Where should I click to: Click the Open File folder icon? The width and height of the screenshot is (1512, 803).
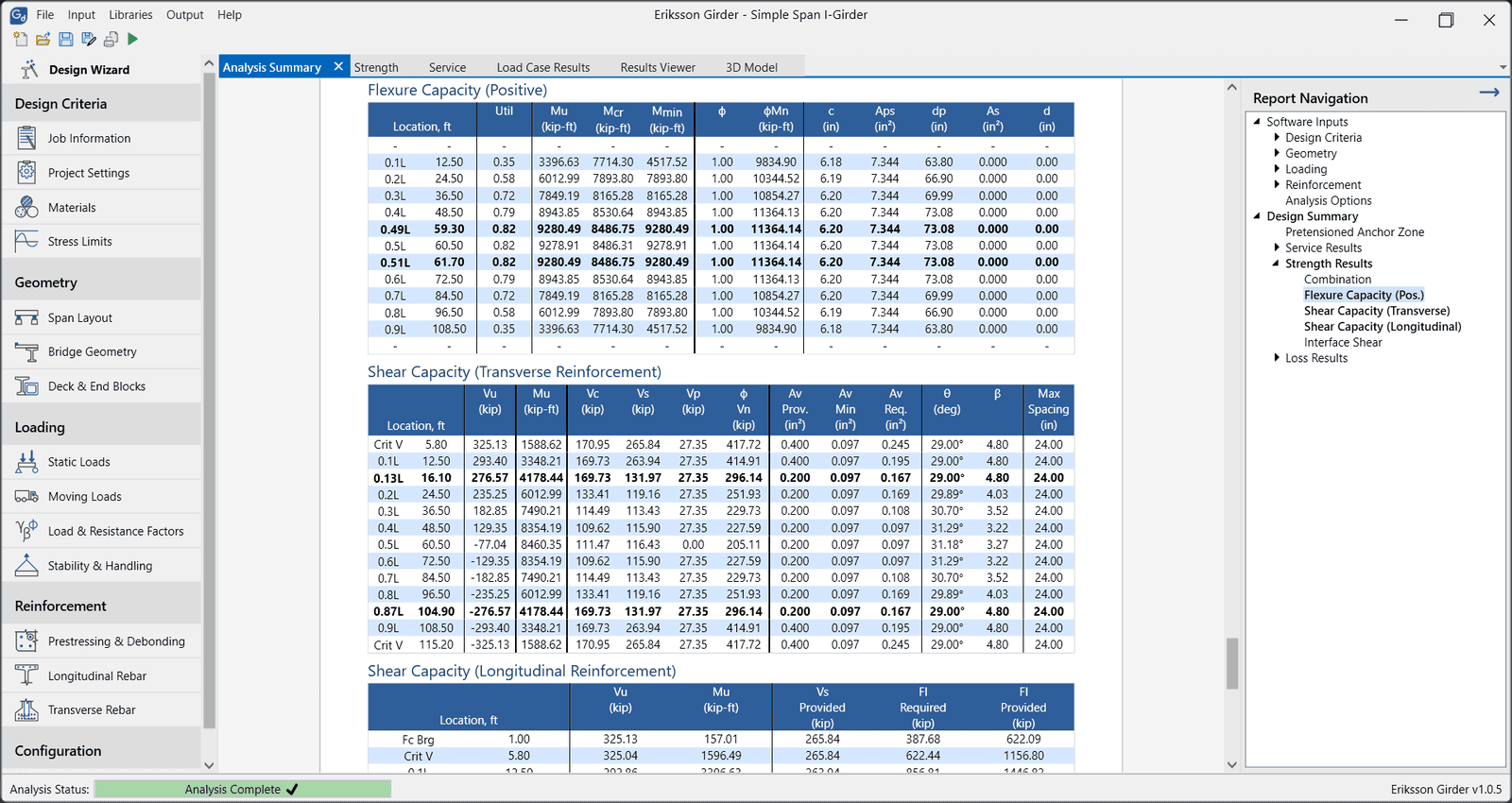pos(43,39)
